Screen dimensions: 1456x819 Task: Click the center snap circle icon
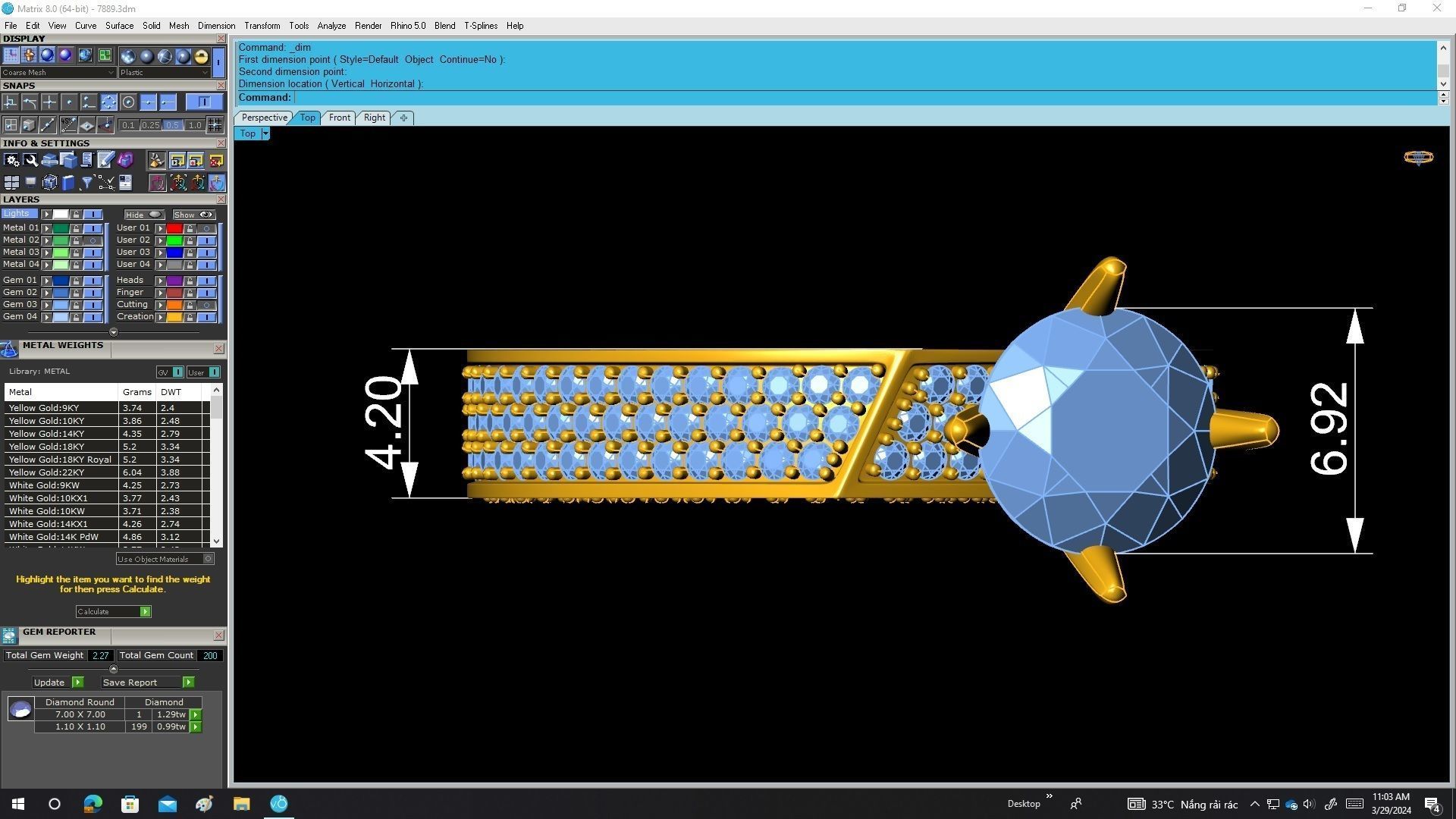click(128, 102)
